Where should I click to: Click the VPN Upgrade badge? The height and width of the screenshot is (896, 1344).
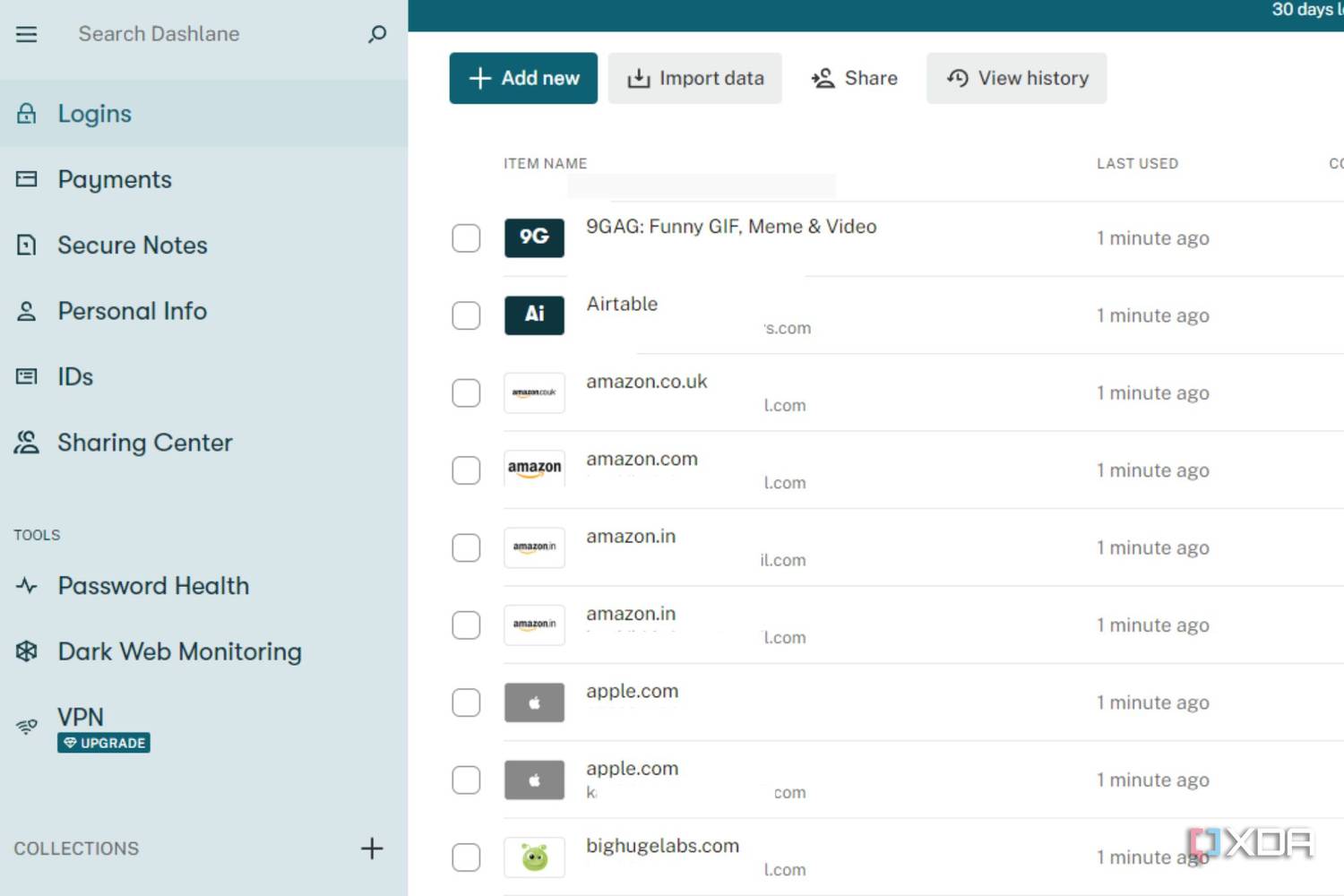tap(104, 743)
